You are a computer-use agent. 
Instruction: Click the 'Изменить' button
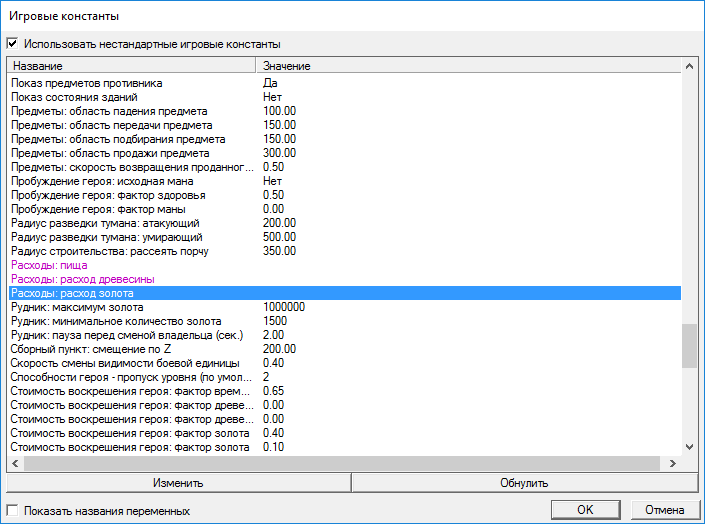pyautogui.click(x=178, y=483)
